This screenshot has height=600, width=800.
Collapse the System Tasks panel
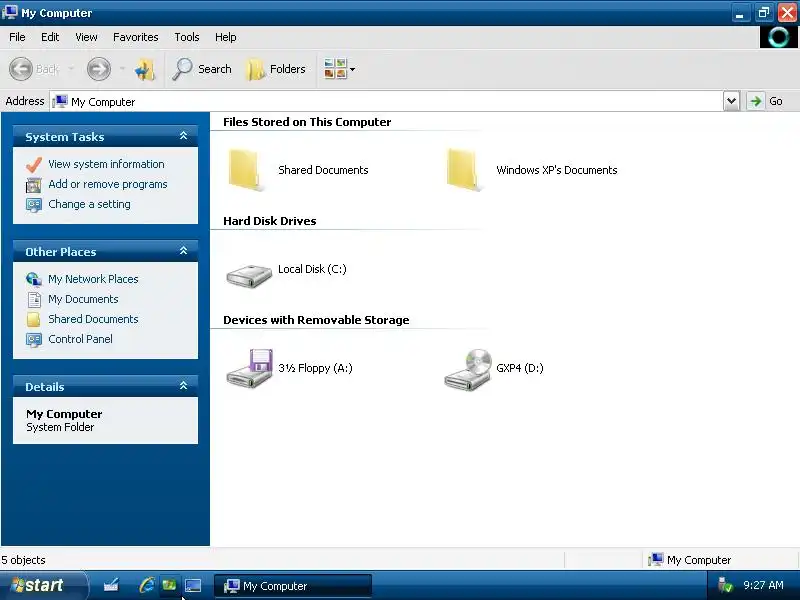pyautogui.click(x=184, y=136)
